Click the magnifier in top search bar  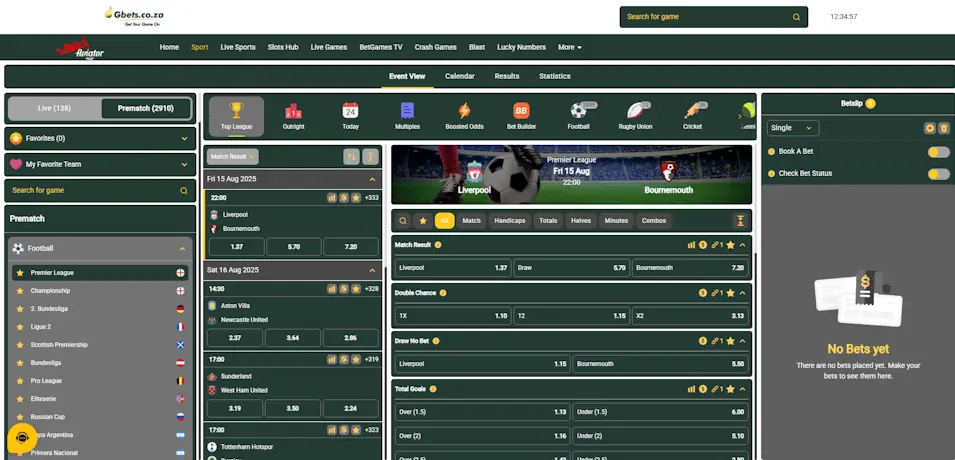(x=796, y=17)
